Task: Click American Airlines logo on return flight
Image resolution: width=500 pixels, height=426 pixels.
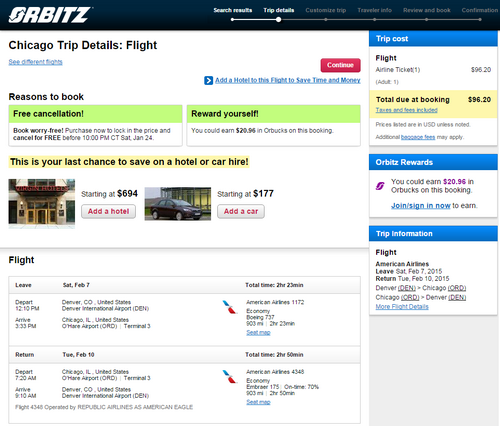Action: pos(229,377)
